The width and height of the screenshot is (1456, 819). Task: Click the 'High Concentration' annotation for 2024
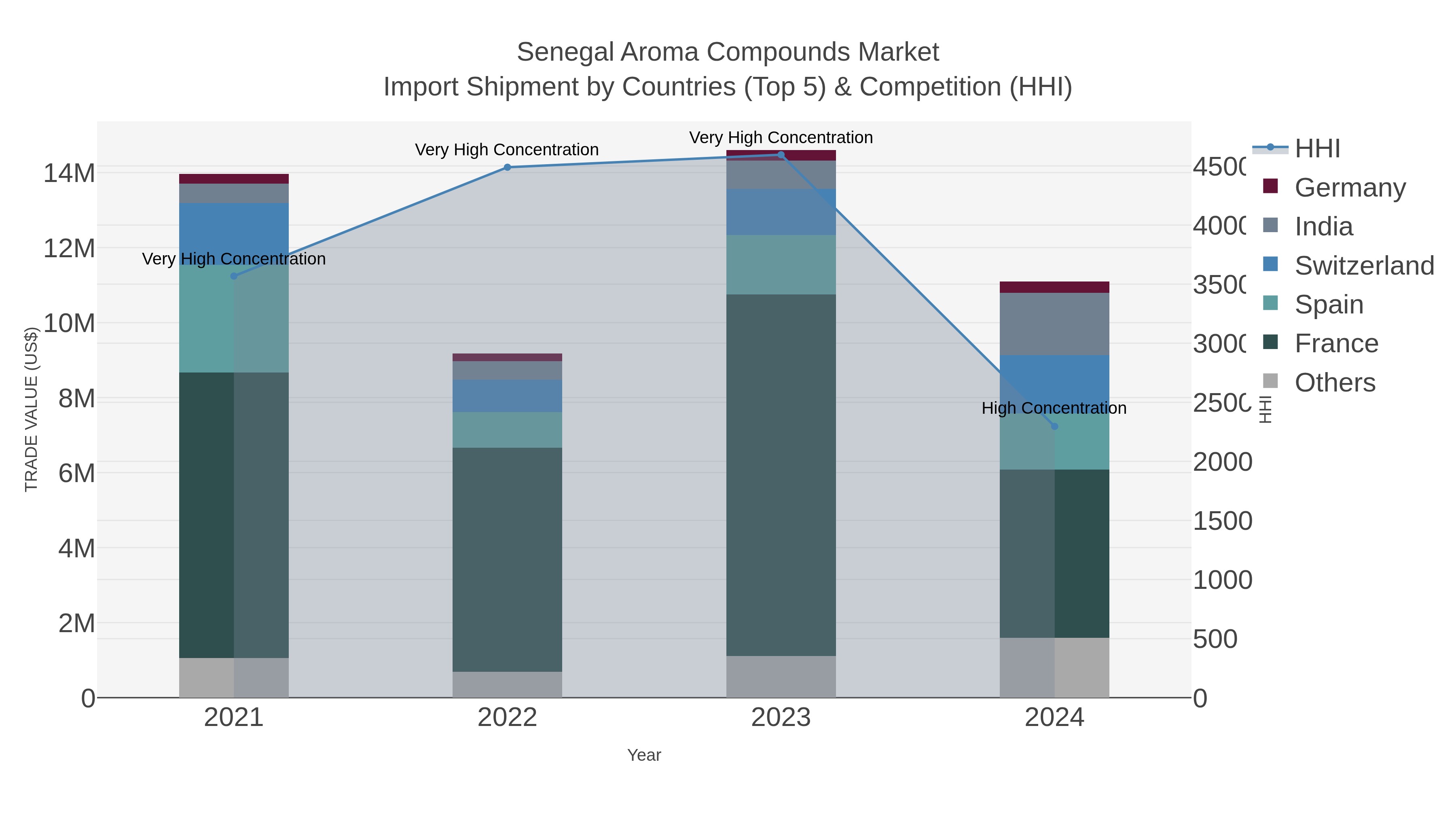pos(1054,408)
